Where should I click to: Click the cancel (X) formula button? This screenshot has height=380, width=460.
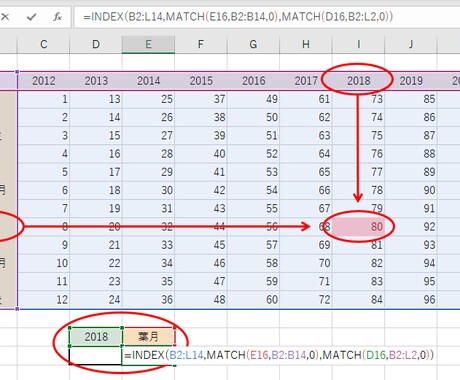[5, 17]
